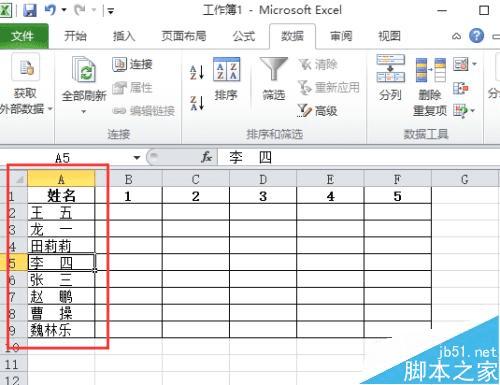500x385 pixels.
Task: Switch to the 数据 (Data) tab
Action: point(292,36)
